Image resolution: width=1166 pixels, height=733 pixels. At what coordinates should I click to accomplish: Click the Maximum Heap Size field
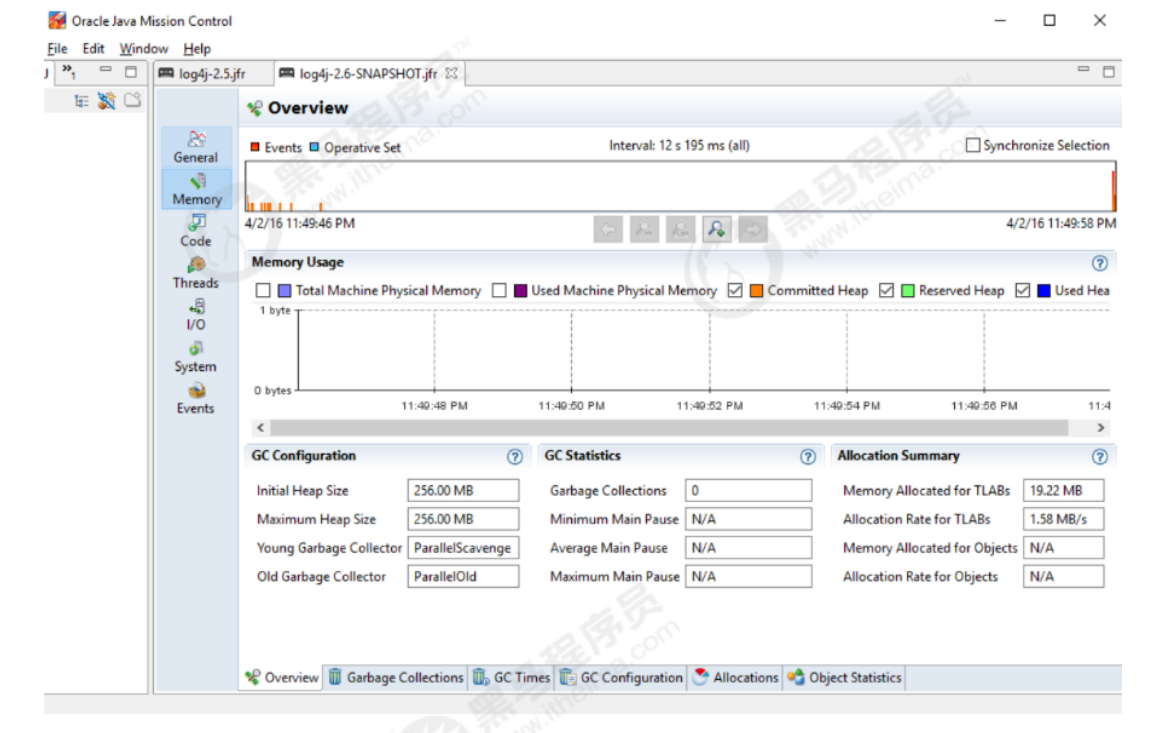pyautogui.click(x=463, y=519)
